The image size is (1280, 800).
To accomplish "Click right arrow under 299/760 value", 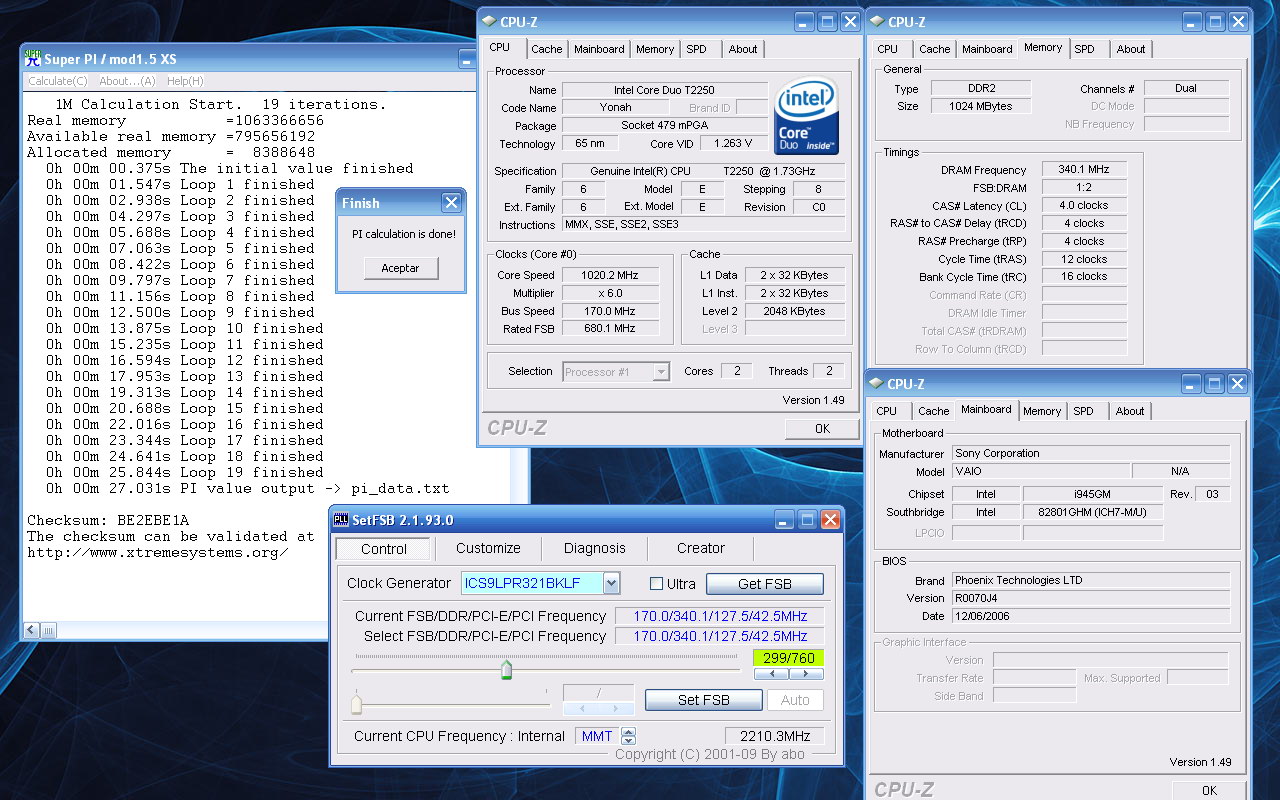I will (806, 674).
